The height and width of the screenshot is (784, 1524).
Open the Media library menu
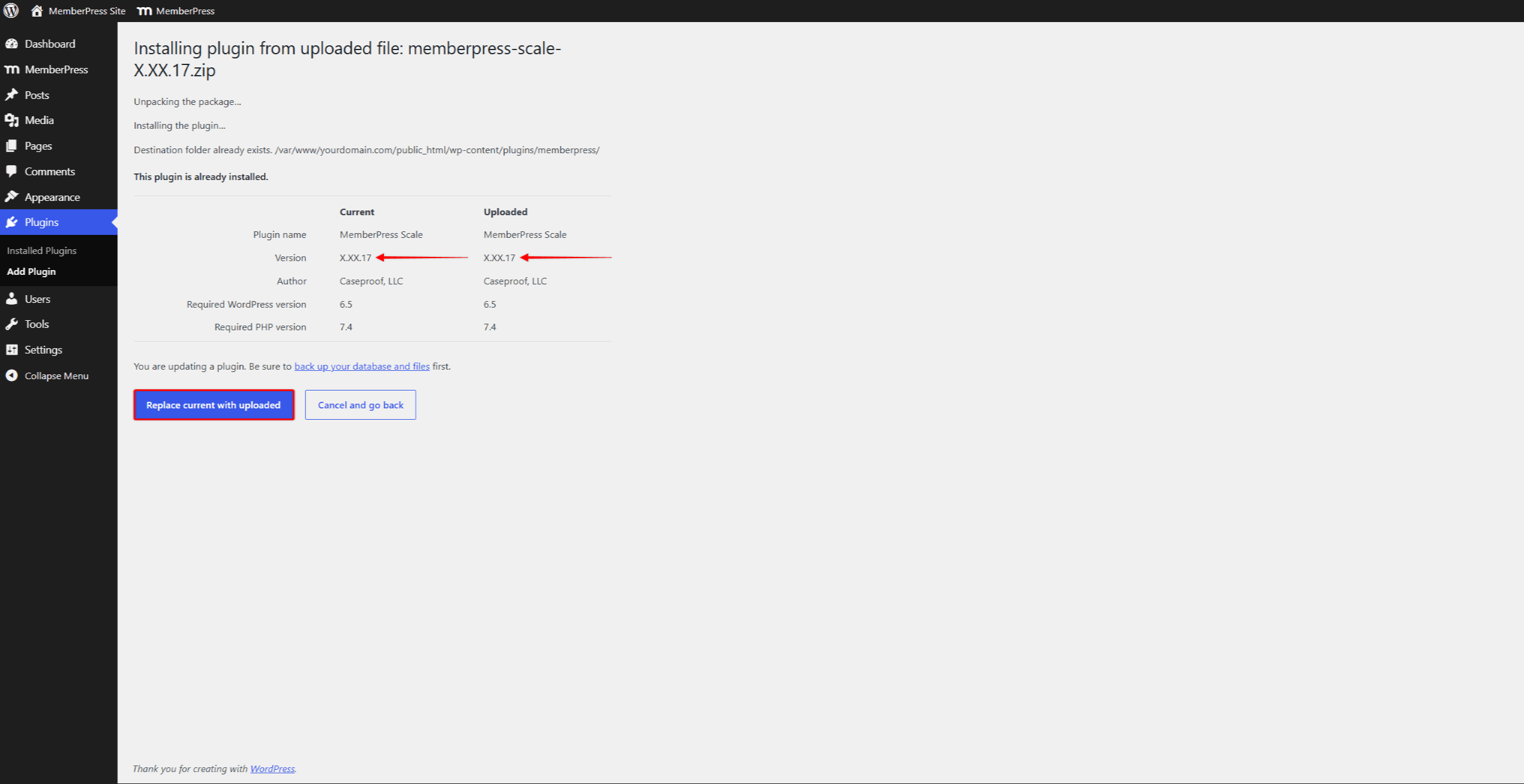coord(58,120)
